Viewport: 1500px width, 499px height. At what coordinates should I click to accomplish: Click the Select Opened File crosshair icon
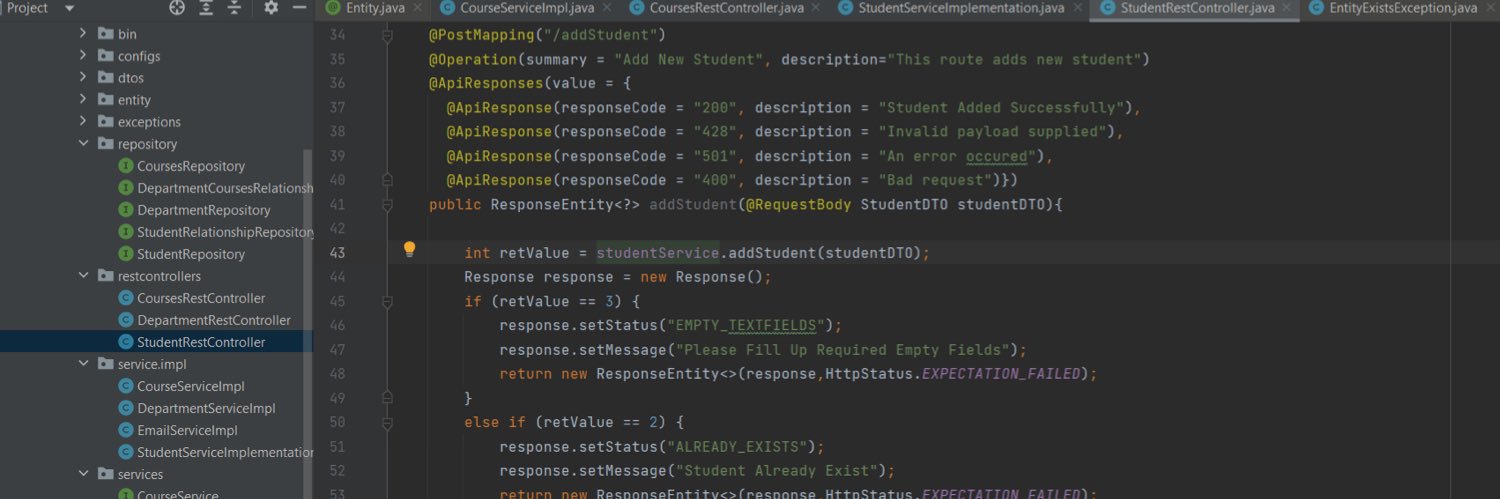click(x=177, y=8)
